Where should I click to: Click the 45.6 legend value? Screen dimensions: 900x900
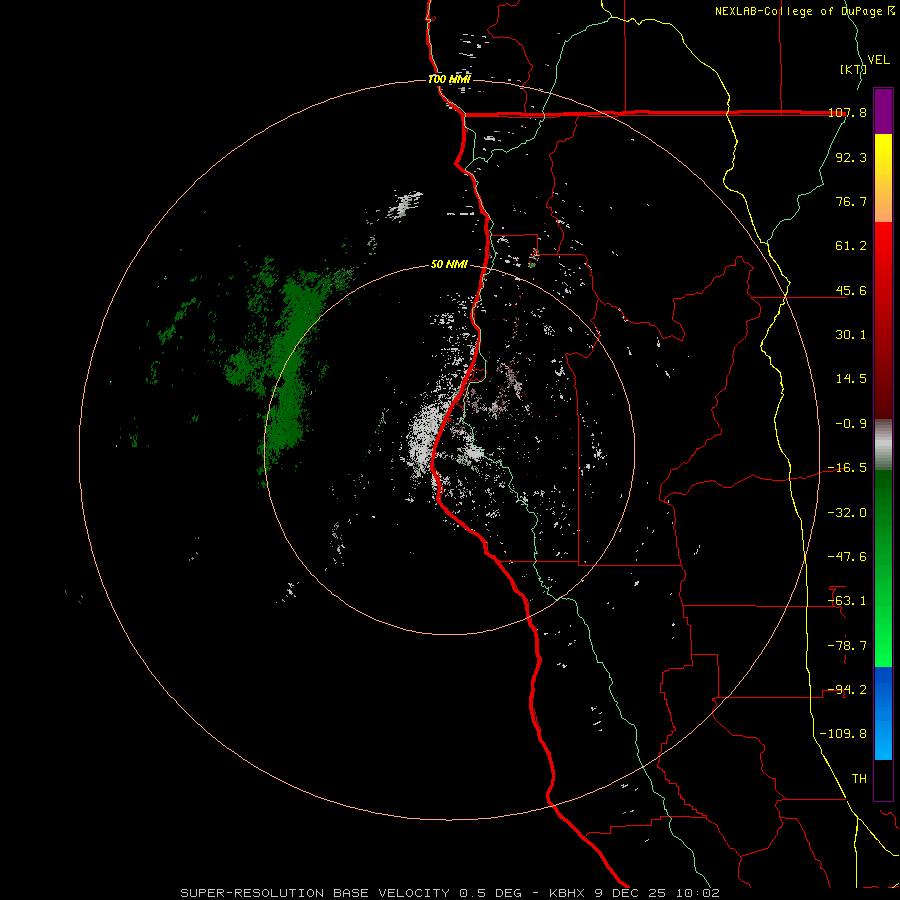click(851, 290)
